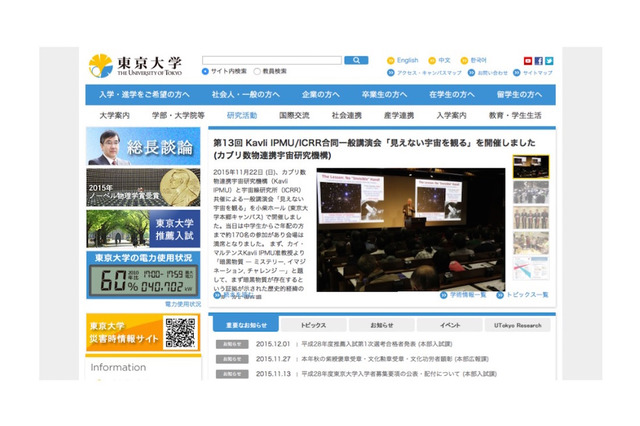The width and height of the screenshot is (640, 426).
Task: Click the Information heading
Action: click(118, 367)
